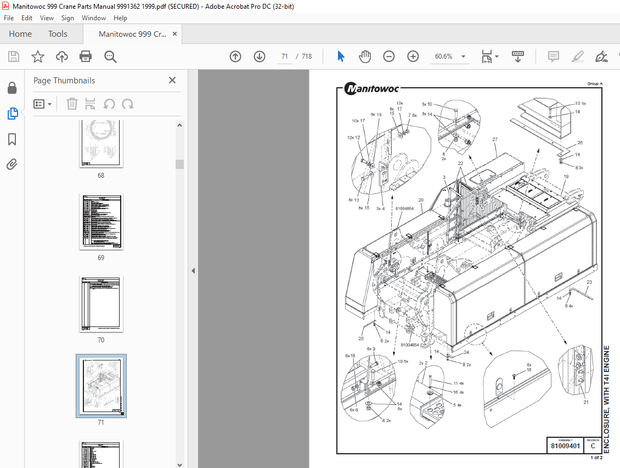Image resolution: width=620 pixels, height=468 pixels.
Task: Open the Attachments paperclip panel
Action: click(x=12, y=164)
